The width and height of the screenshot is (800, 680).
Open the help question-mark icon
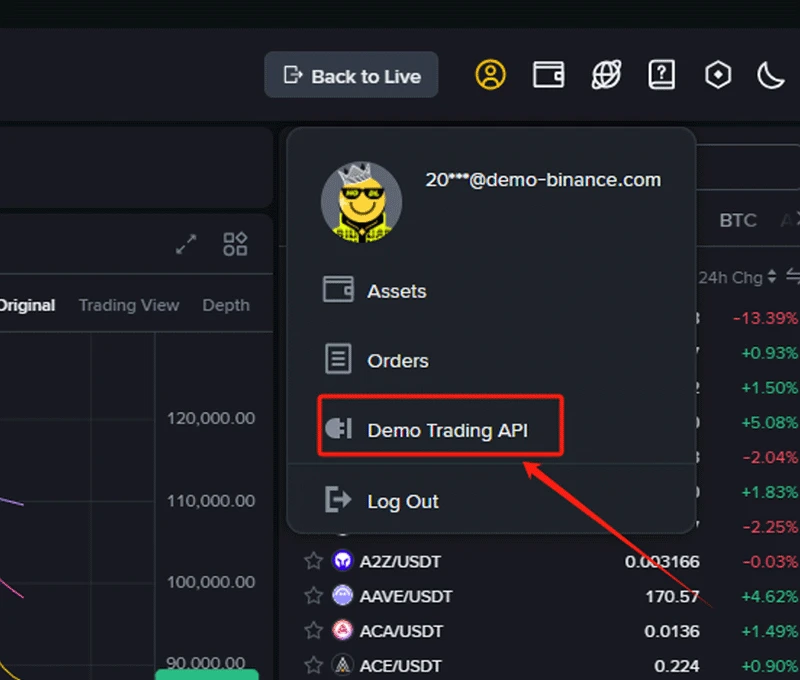662,74
